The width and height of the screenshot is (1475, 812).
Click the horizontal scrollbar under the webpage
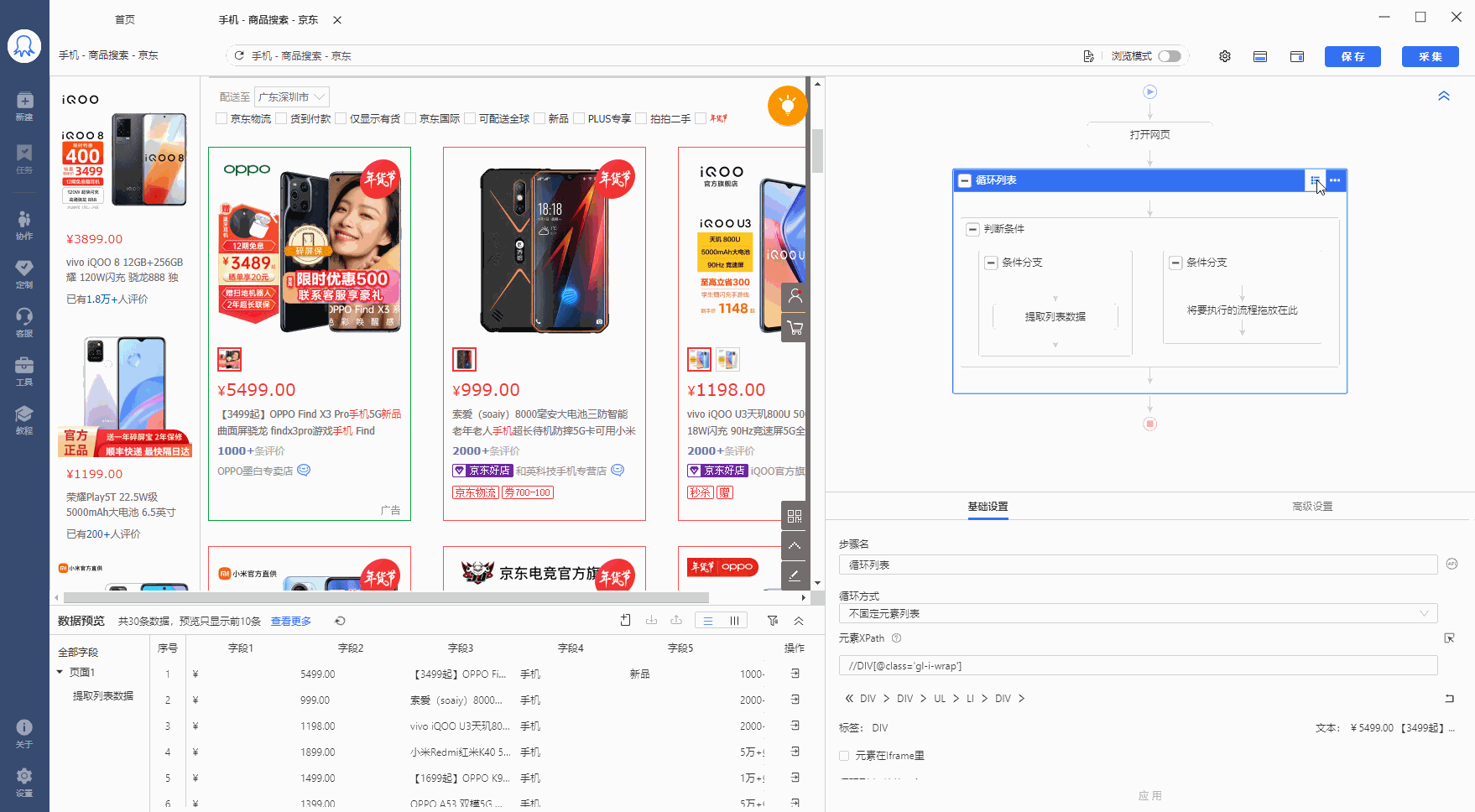(386, 598)
